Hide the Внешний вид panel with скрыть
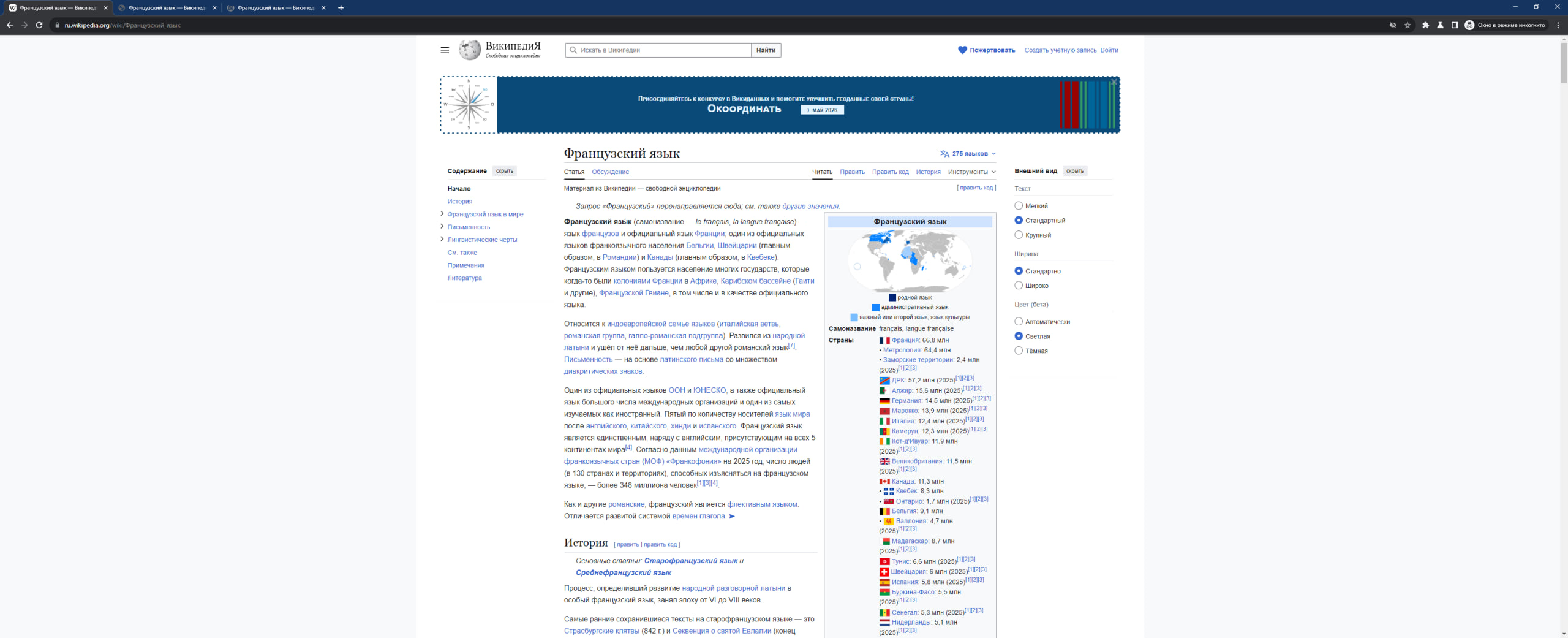Viewport: 1568px width, 638px height. [x=1075, y=171]
